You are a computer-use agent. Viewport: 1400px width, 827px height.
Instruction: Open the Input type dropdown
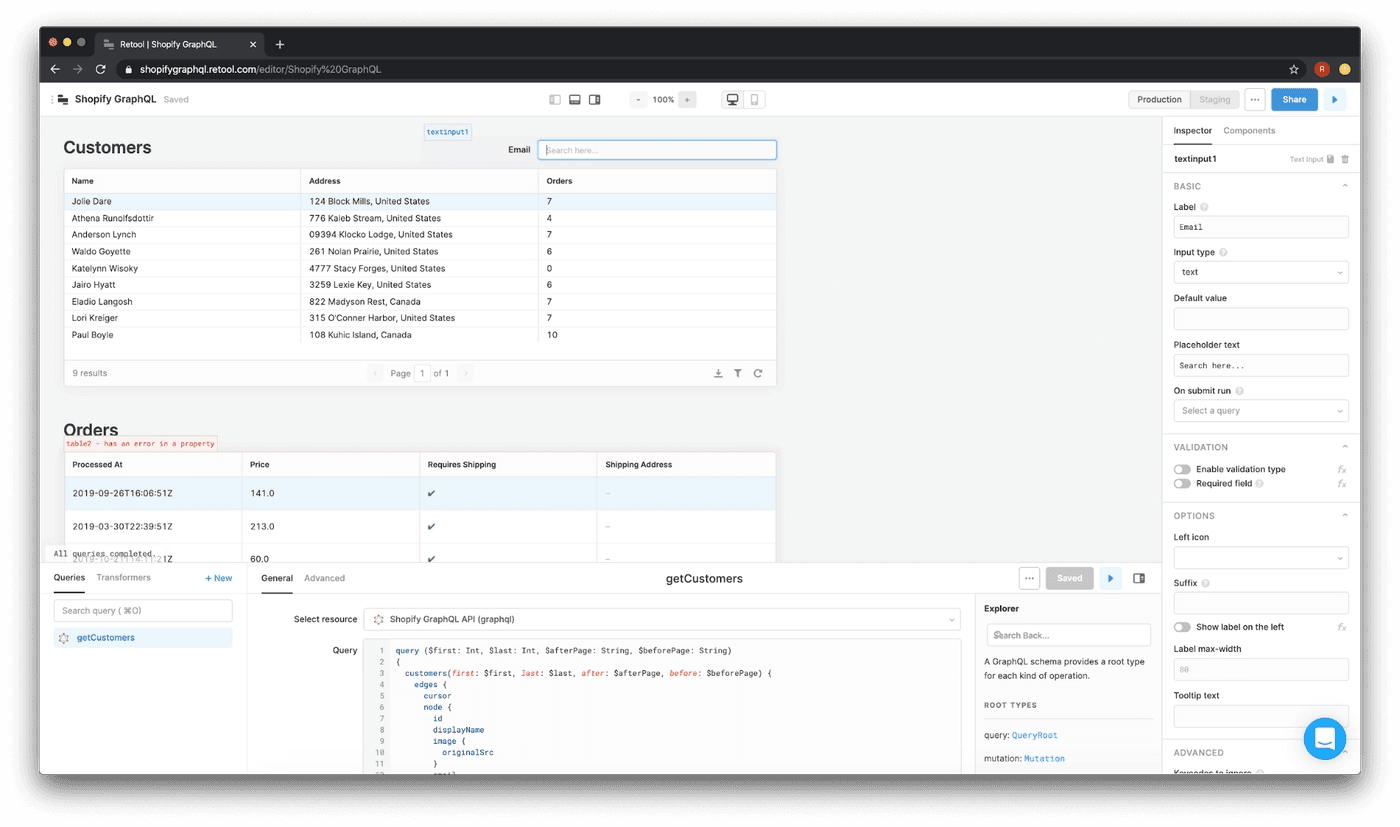point(1260,272)
